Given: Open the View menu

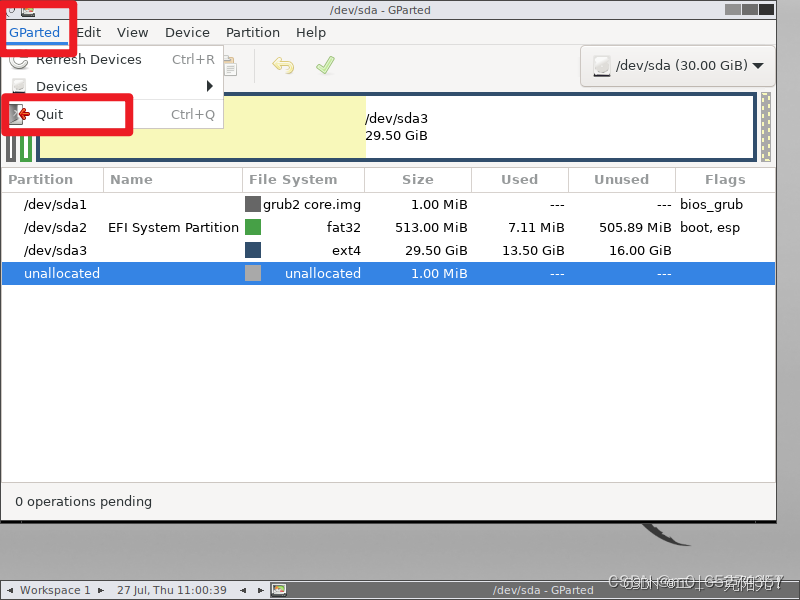Looking at the screenshot, I should point(132,33).
